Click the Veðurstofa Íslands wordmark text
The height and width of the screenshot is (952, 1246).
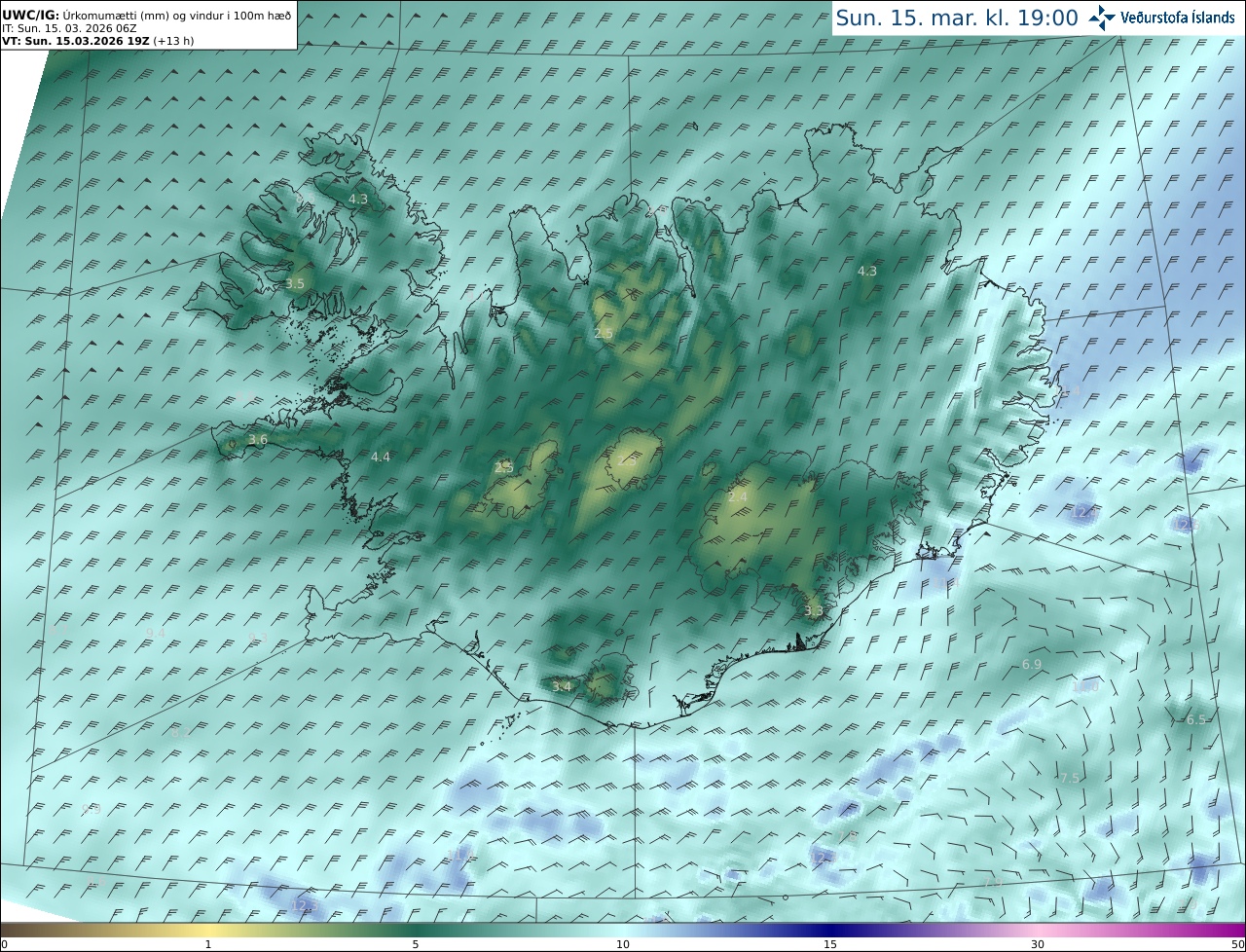(x=1178, y=18)
